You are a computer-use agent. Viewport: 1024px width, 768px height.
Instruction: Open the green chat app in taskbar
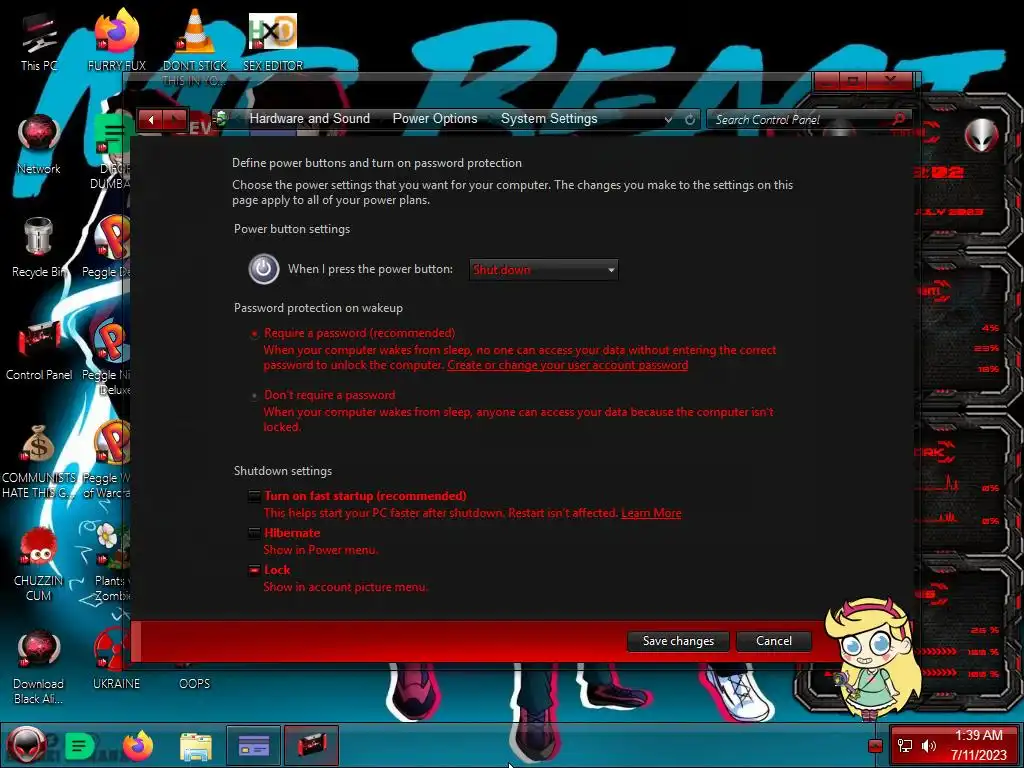[80, 745]
